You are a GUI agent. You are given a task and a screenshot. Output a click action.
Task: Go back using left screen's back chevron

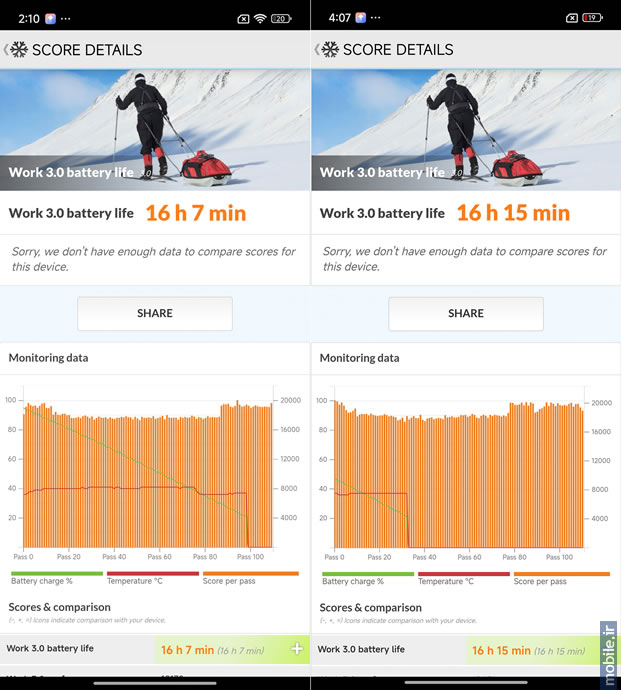click(6, 50)
